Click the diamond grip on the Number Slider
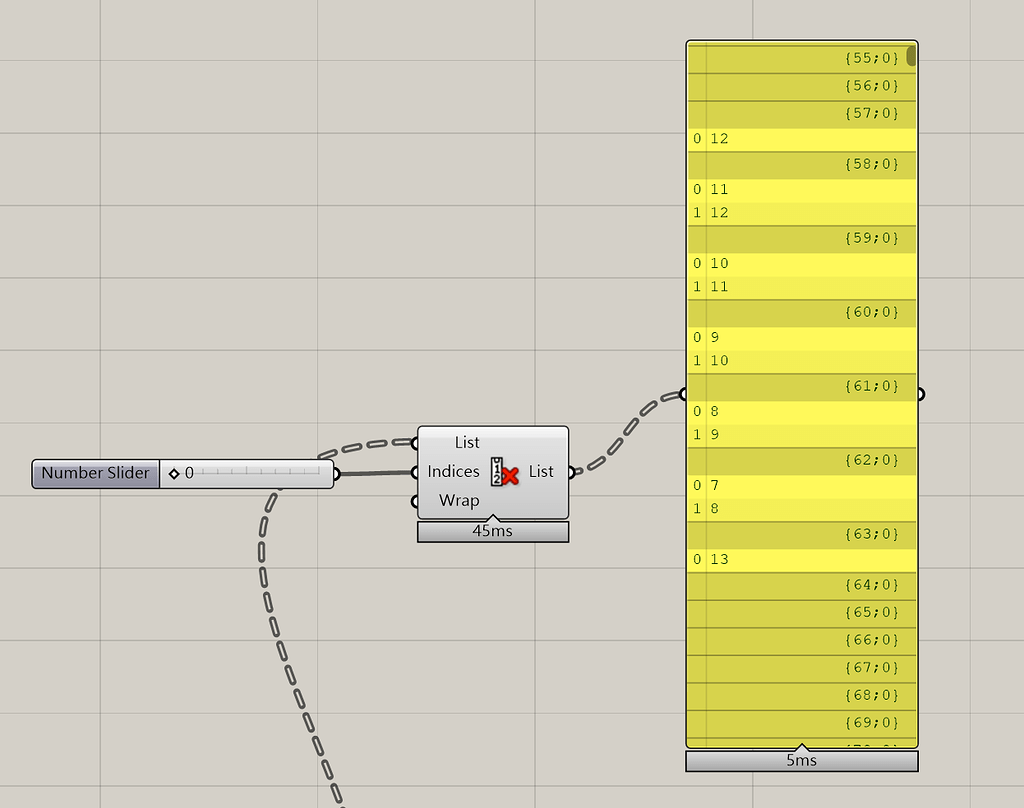This screenshot has width=1024, height=808. 175,473
